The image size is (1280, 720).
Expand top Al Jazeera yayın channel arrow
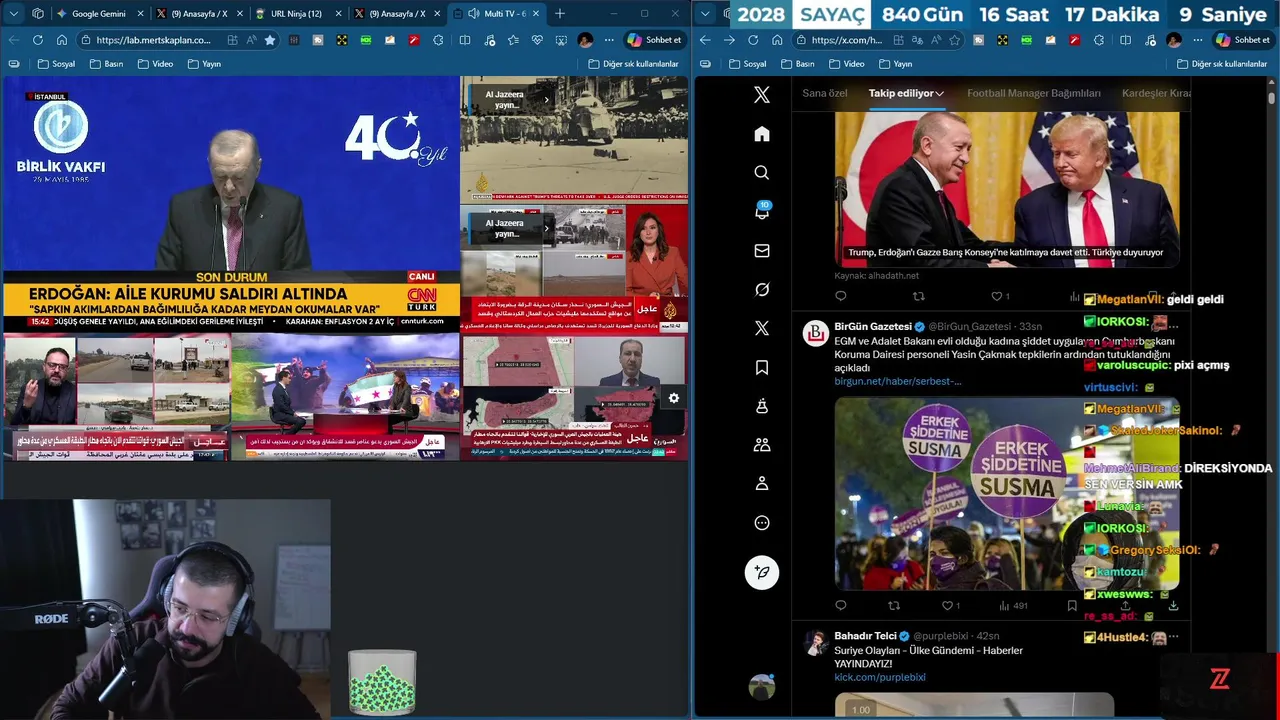[x=547, y=99]
